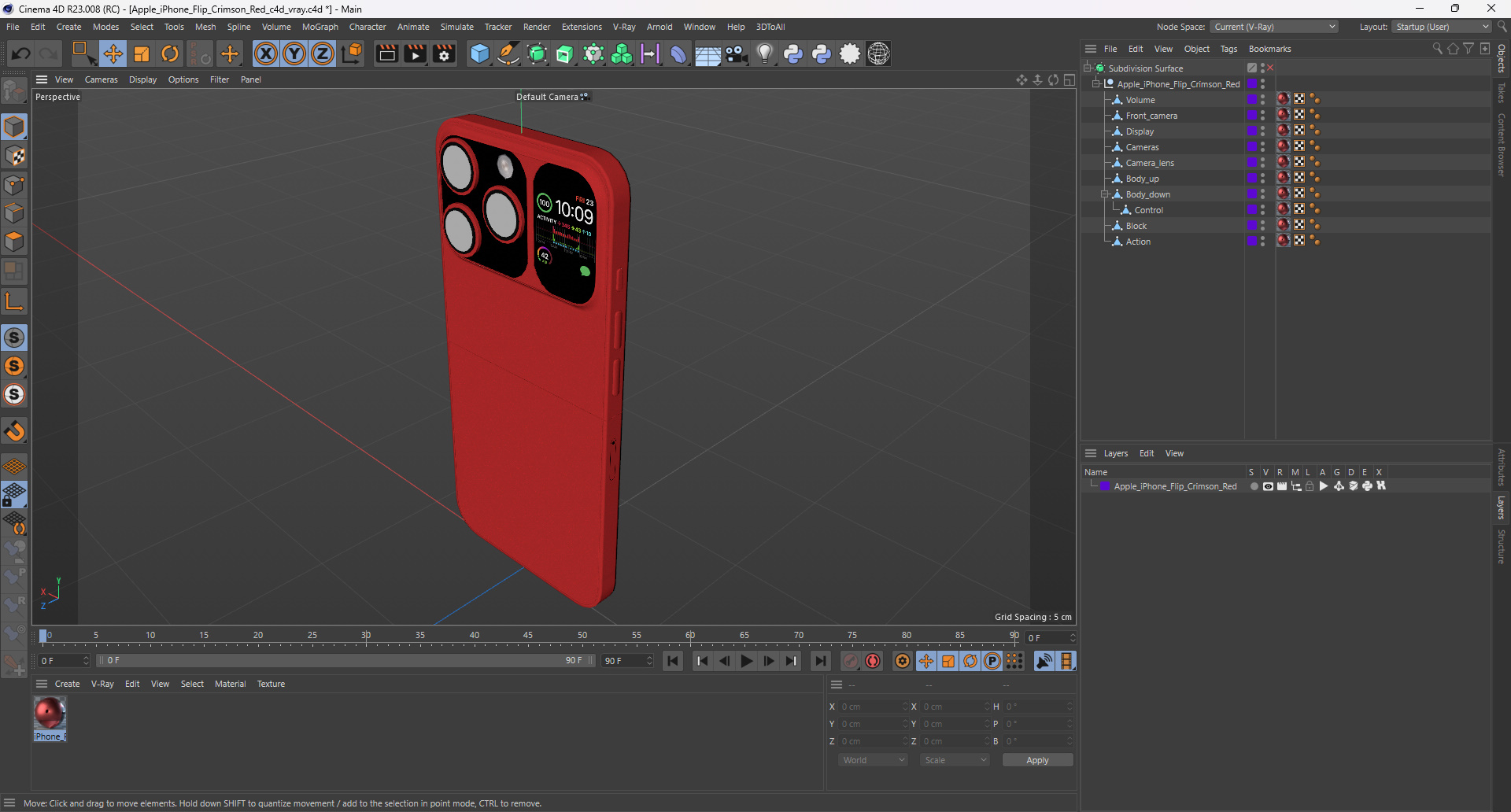Add a Cube primitive object
Screen dimensions: 1511x812
pyautogui.click(x=479, y=54)
